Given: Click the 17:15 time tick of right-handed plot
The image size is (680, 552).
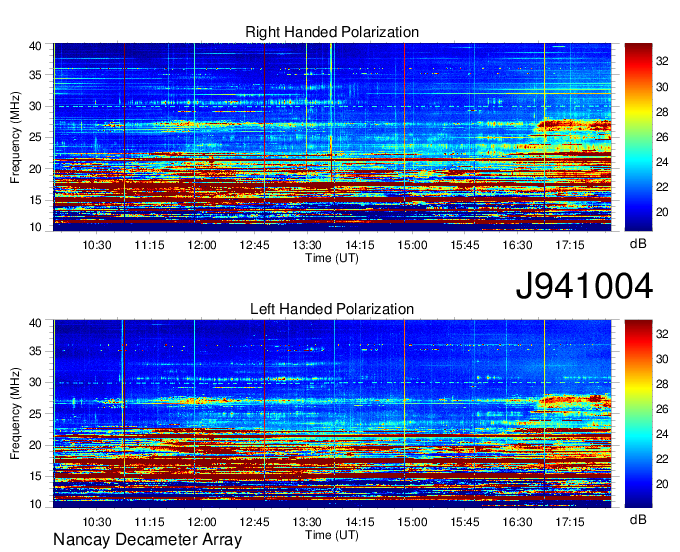Looking at the screenshot, I should [x=570, y=245].
